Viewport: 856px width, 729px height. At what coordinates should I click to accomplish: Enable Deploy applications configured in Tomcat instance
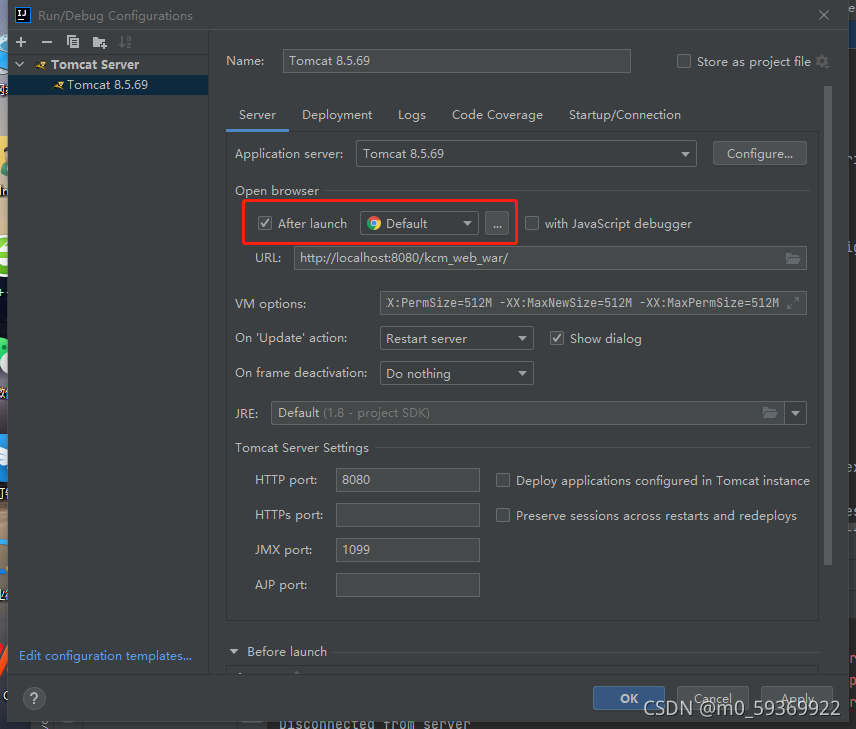(503, 481)
